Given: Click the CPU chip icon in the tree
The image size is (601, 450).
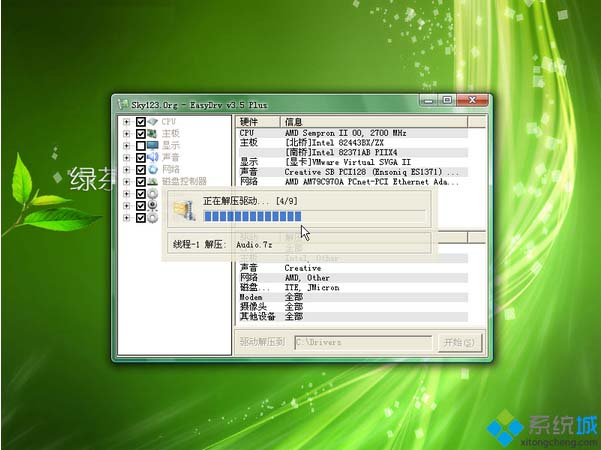Looking at the screenshot, I should pos(153,122).
